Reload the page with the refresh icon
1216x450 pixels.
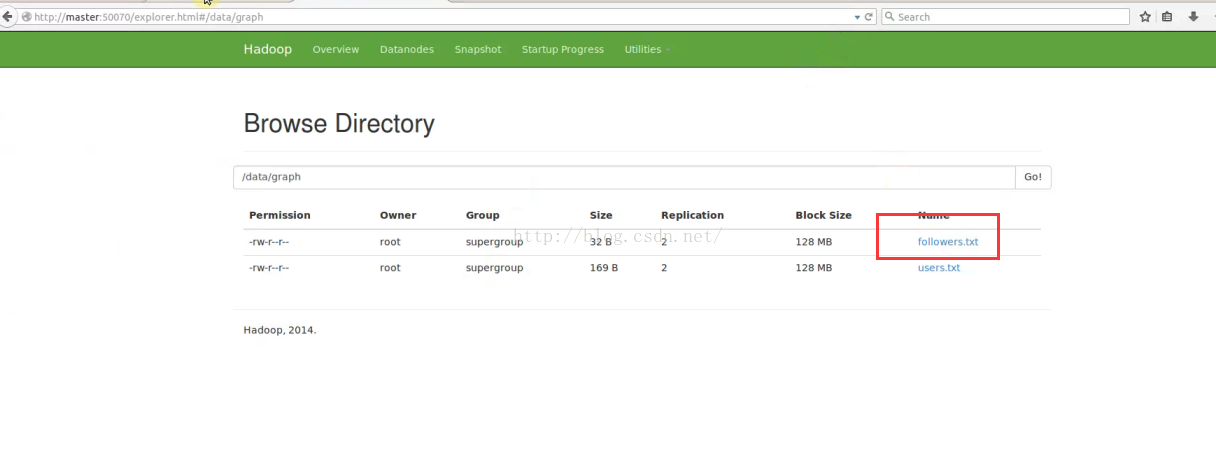869,17
